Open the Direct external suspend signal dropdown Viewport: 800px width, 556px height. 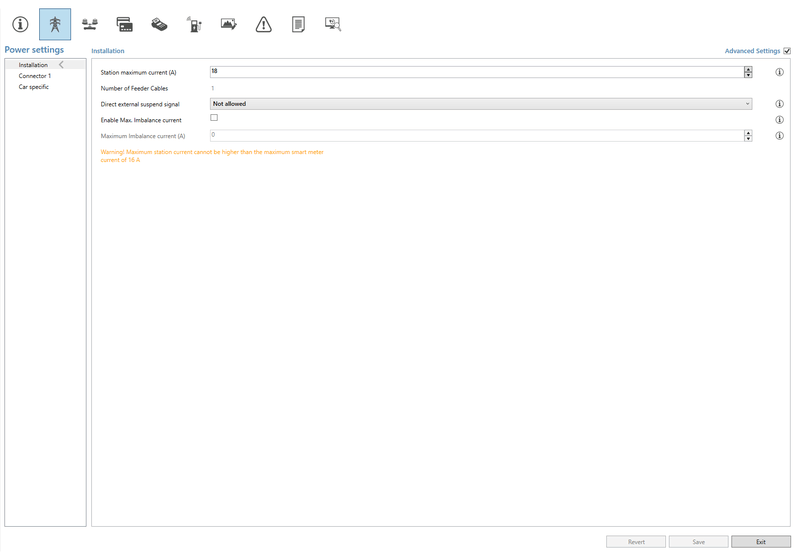click(x=481, y=104)
